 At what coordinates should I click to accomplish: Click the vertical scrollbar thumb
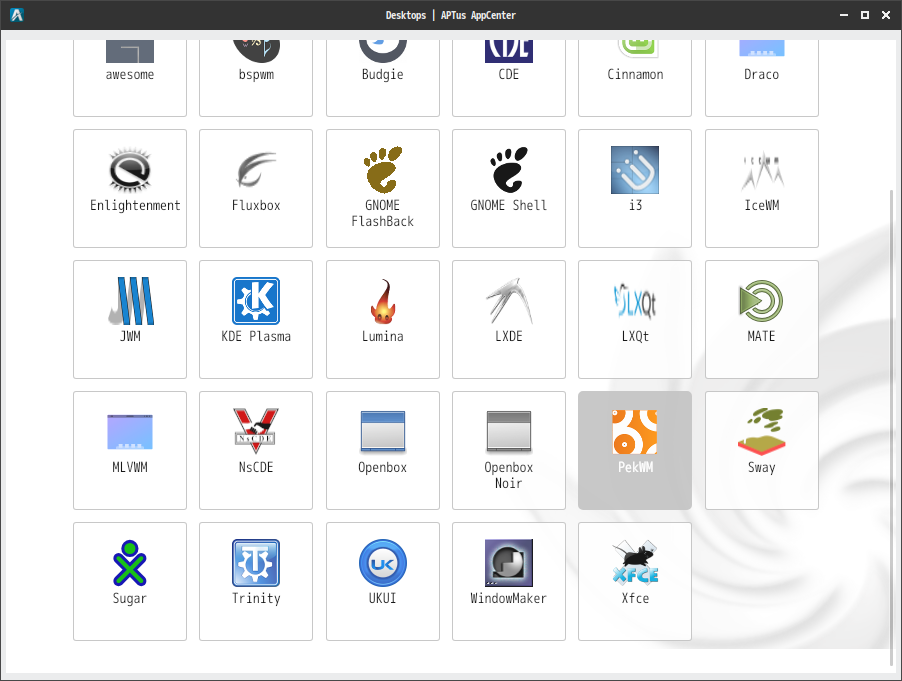click(892, 426)
